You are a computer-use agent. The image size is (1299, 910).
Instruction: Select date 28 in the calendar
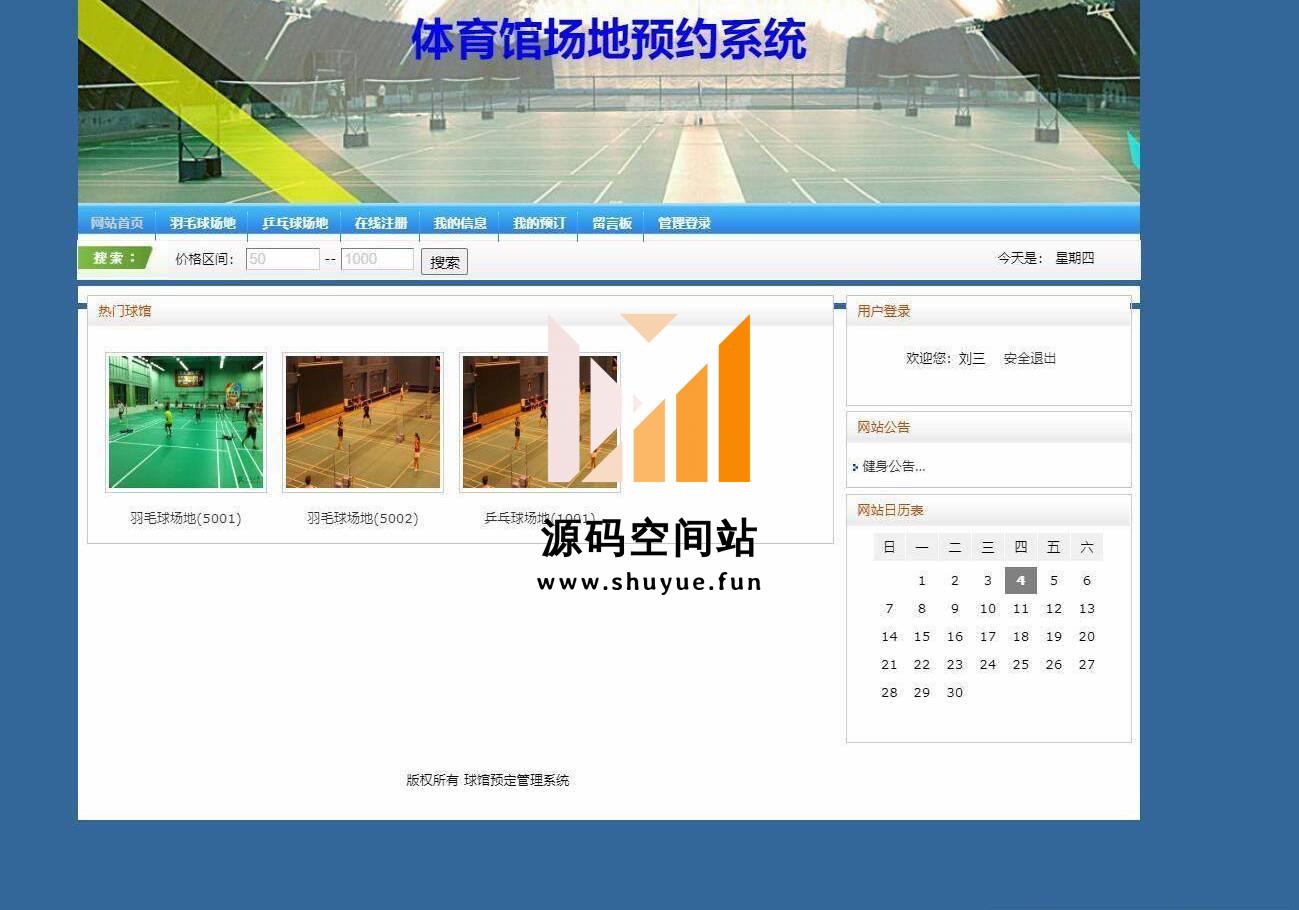tap(889, 692)
